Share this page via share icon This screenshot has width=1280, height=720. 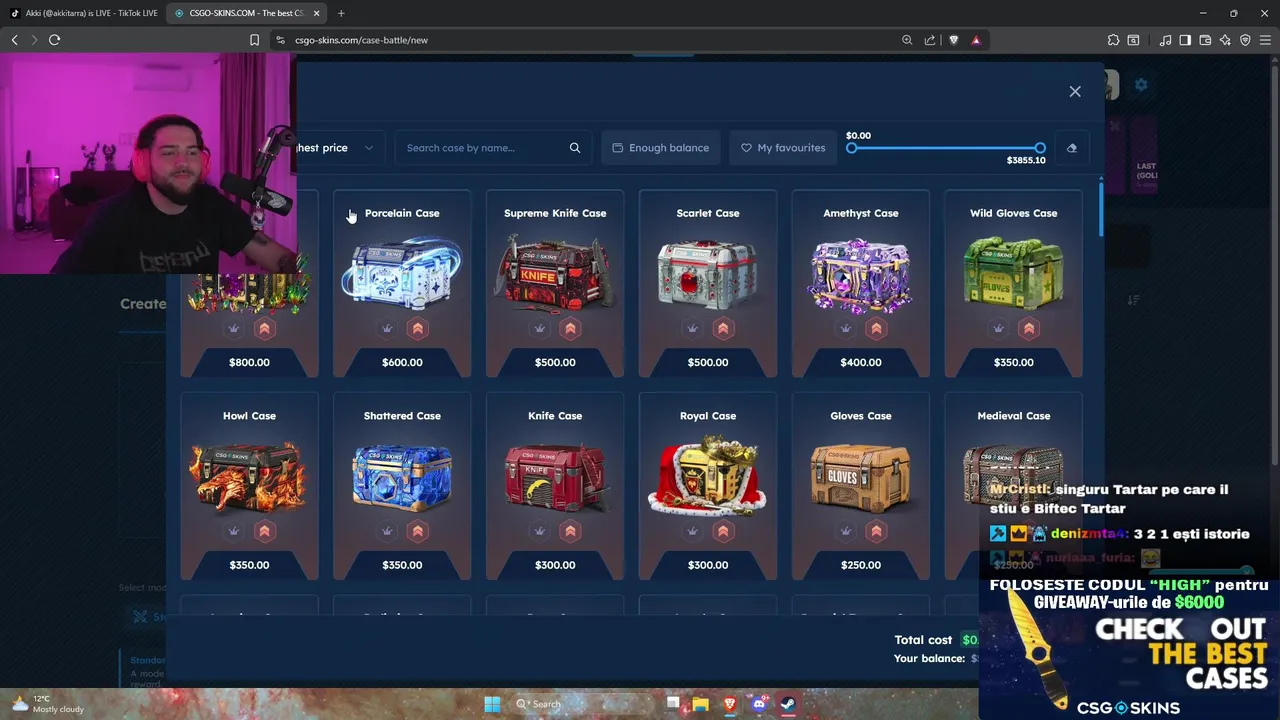pyautogui.click(x=930, y=40)
